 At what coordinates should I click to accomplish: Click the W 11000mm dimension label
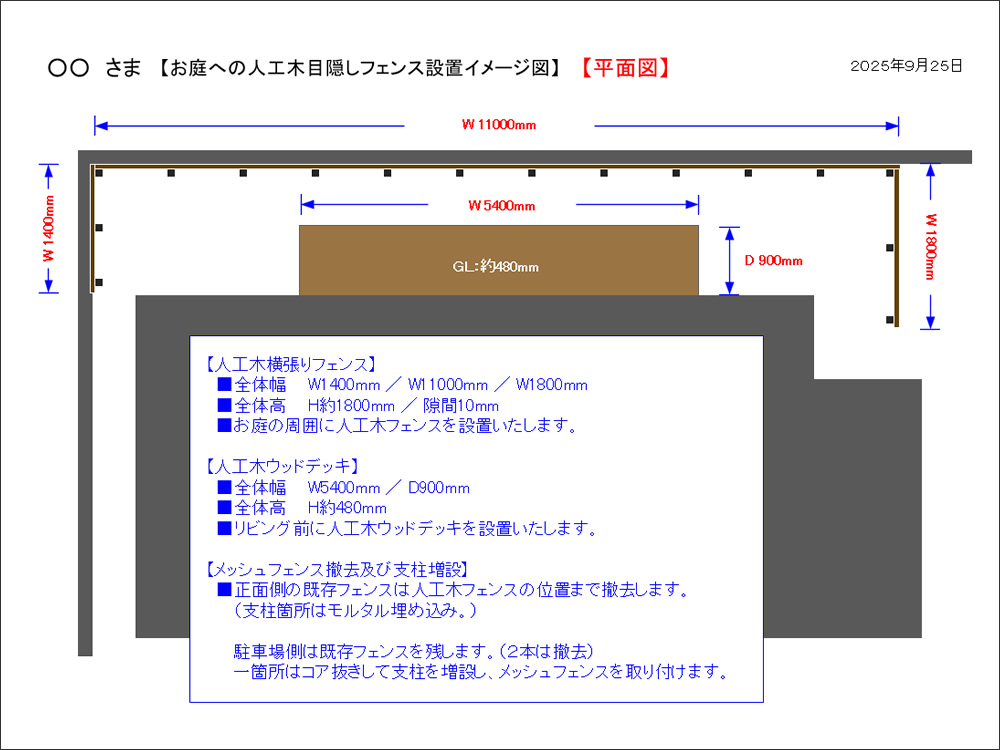tap(499, 125)
